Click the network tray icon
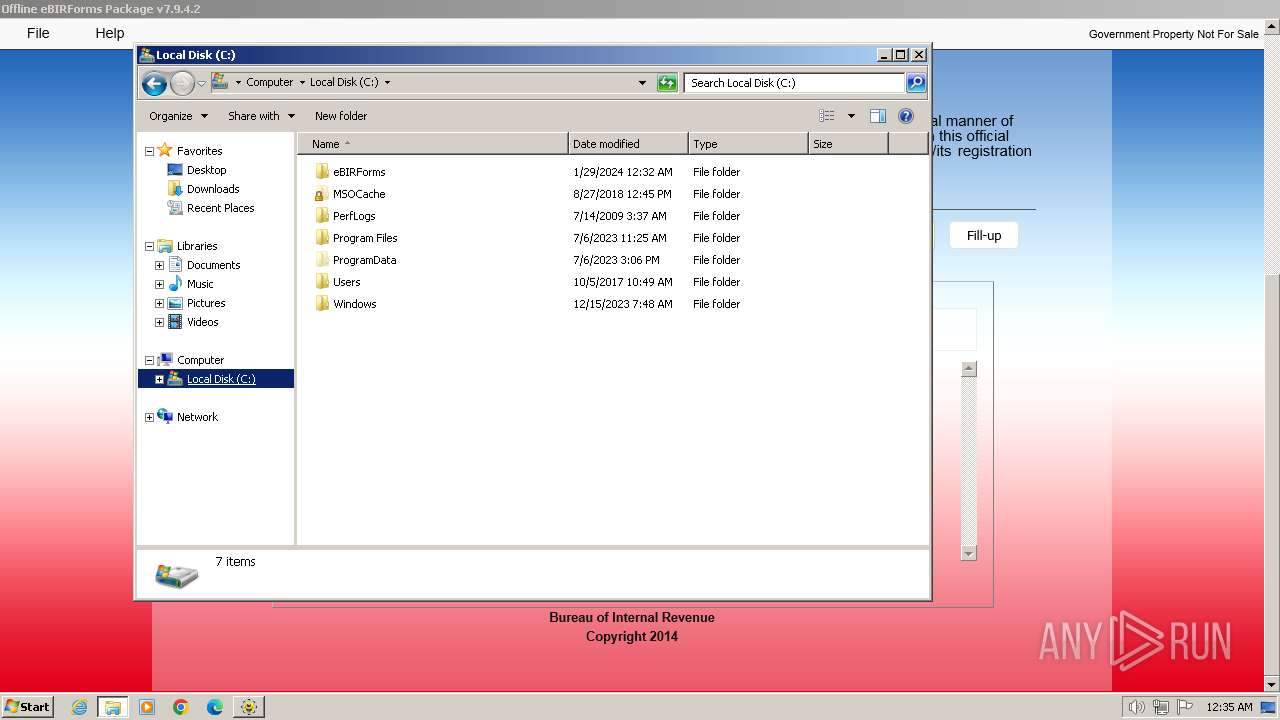 (1161, 707)
